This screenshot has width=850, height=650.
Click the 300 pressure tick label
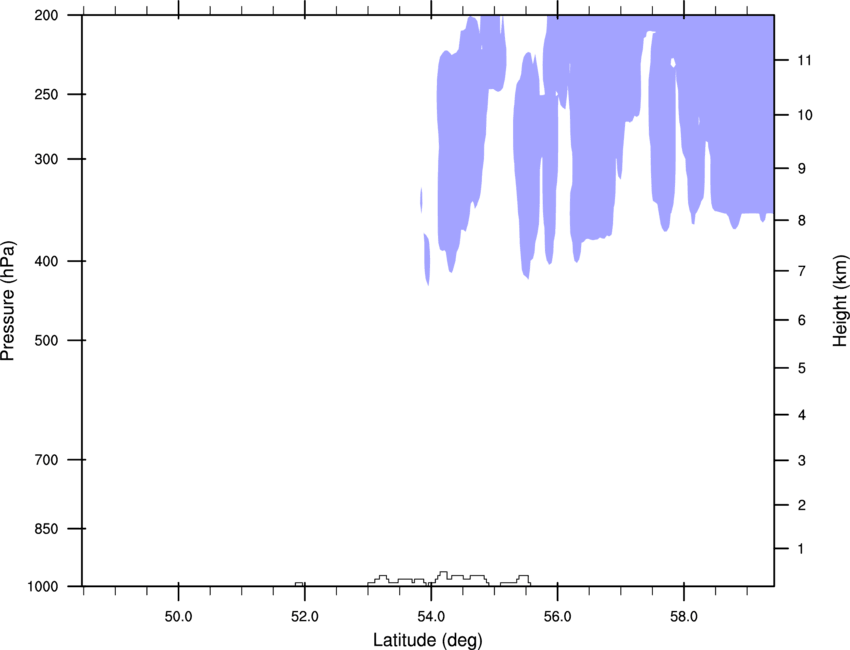[x=46, y=159]
